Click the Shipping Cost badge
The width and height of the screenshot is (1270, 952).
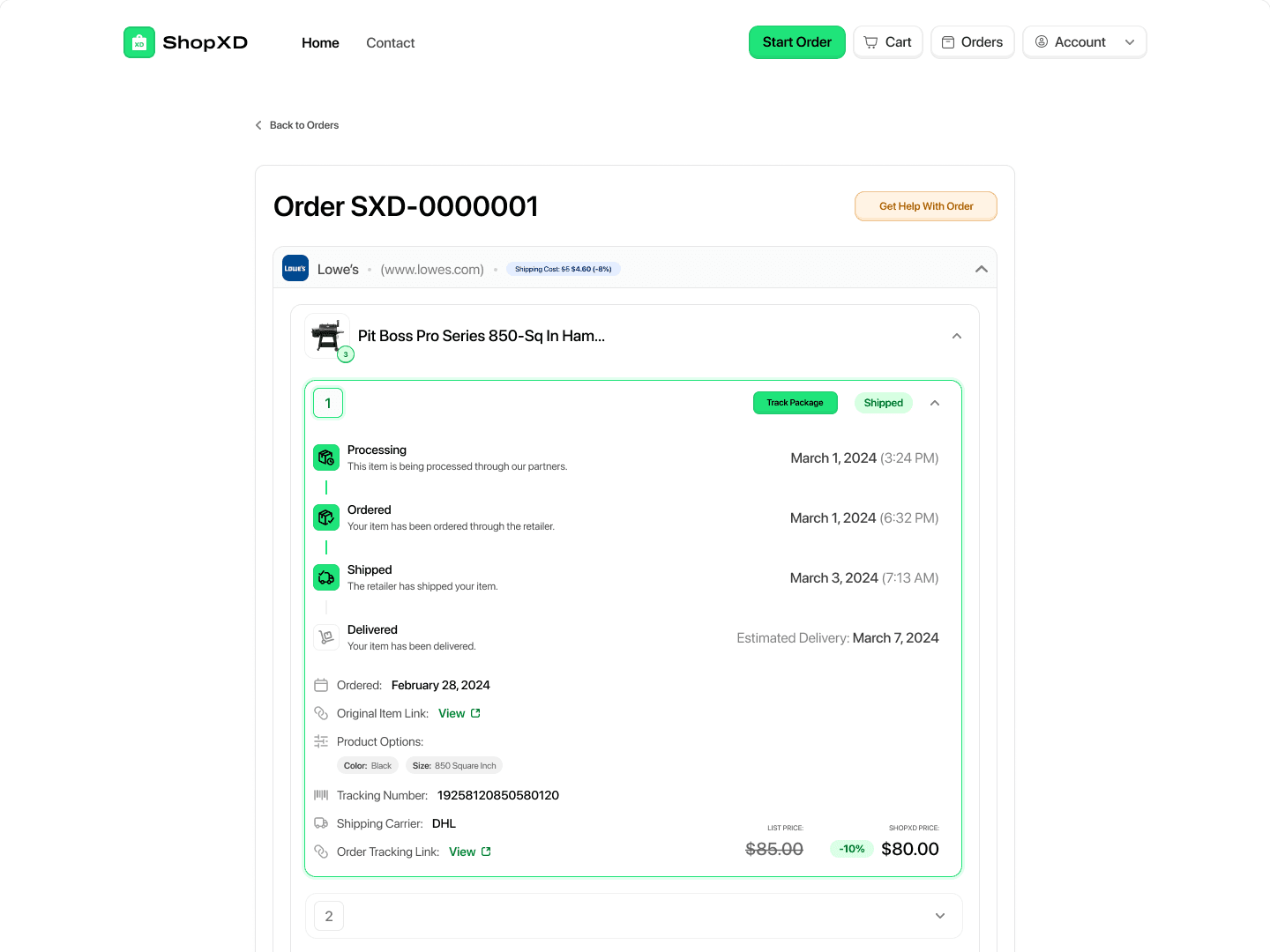tap(564, 269)
